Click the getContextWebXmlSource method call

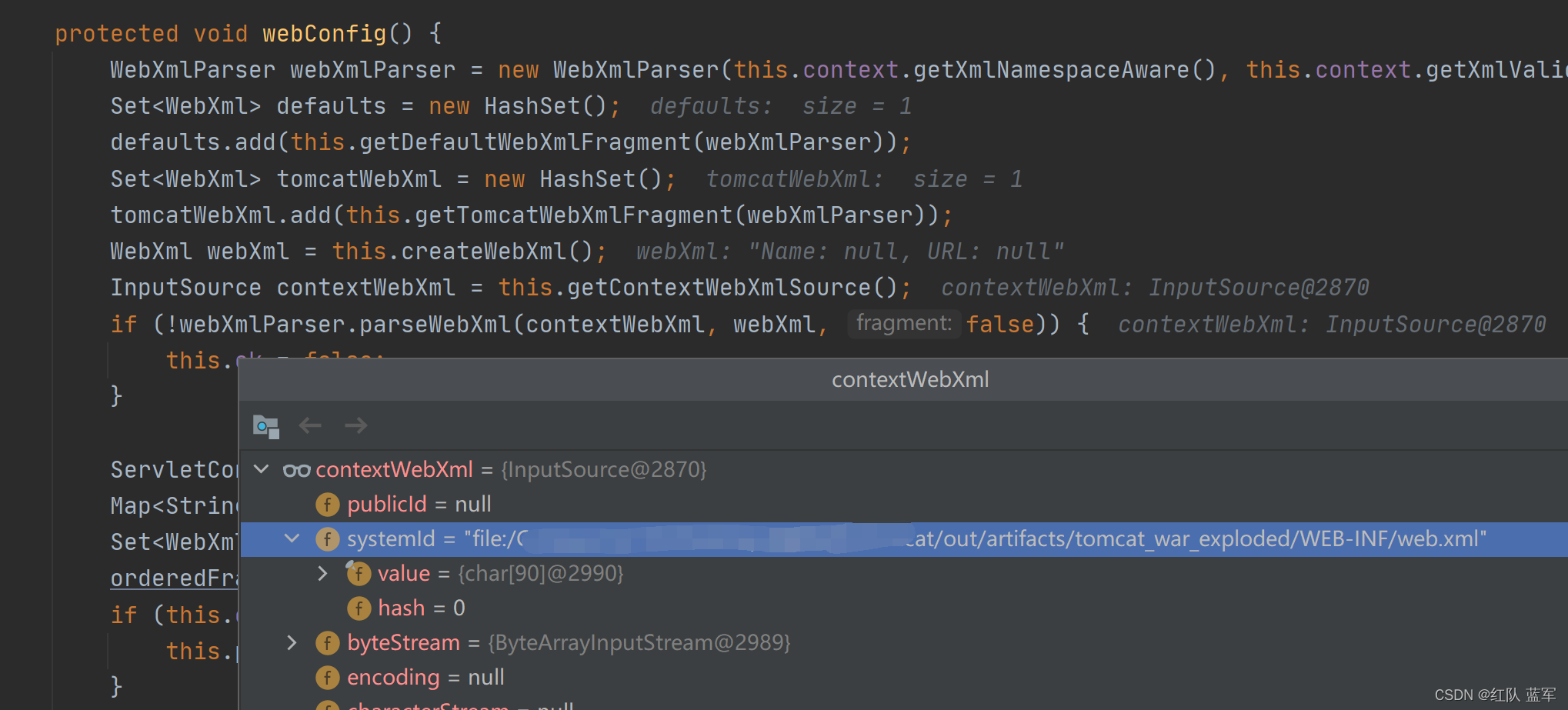(719, 288)
